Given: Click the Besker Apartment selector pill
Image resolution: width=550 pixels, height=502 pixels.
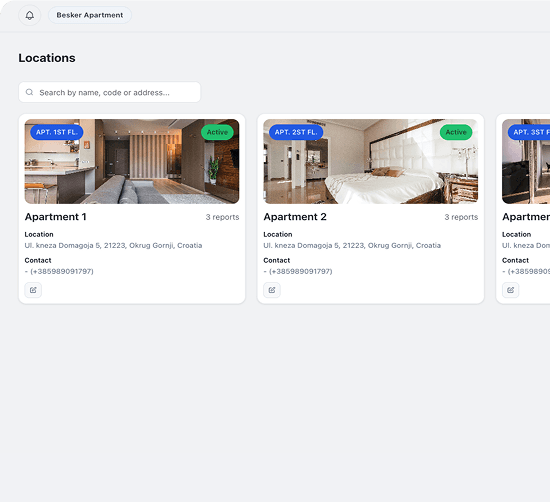Looking at the screenshot, I should click(x=90, y=15).
